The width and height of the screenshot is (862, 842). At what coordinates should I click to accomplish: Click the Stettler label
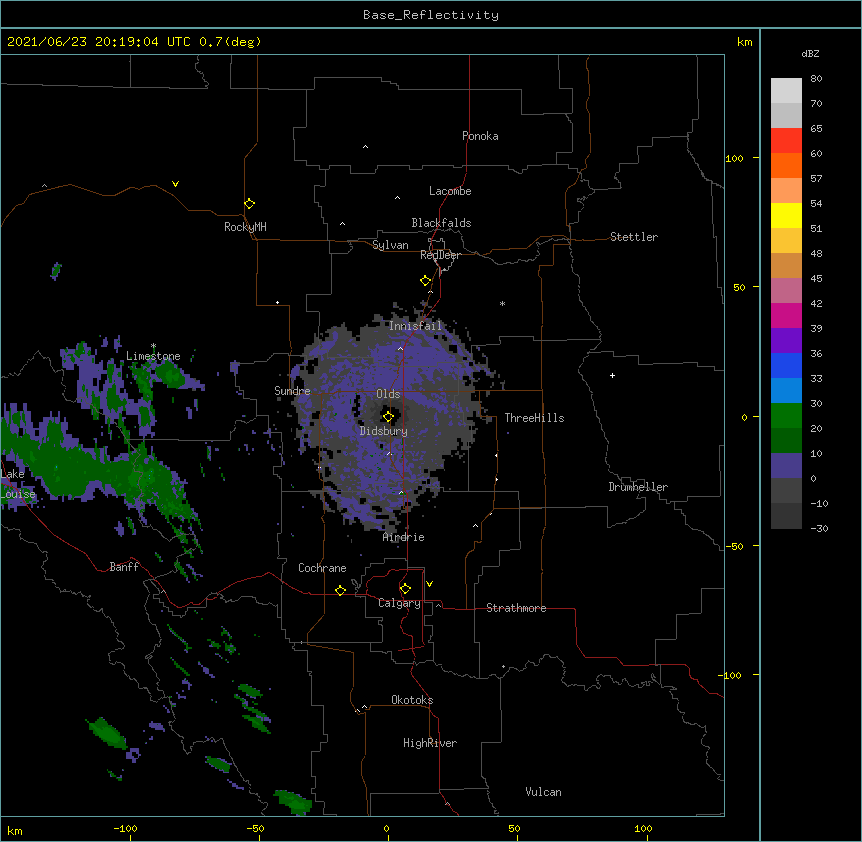tap(633, 237)
